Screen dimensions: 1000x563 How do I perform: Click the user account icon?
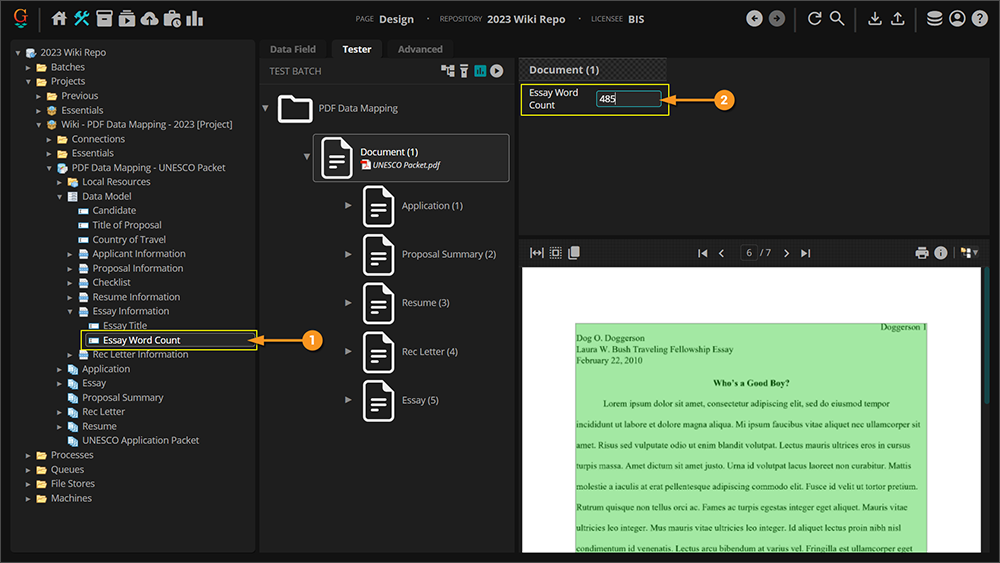pos(957,19)
